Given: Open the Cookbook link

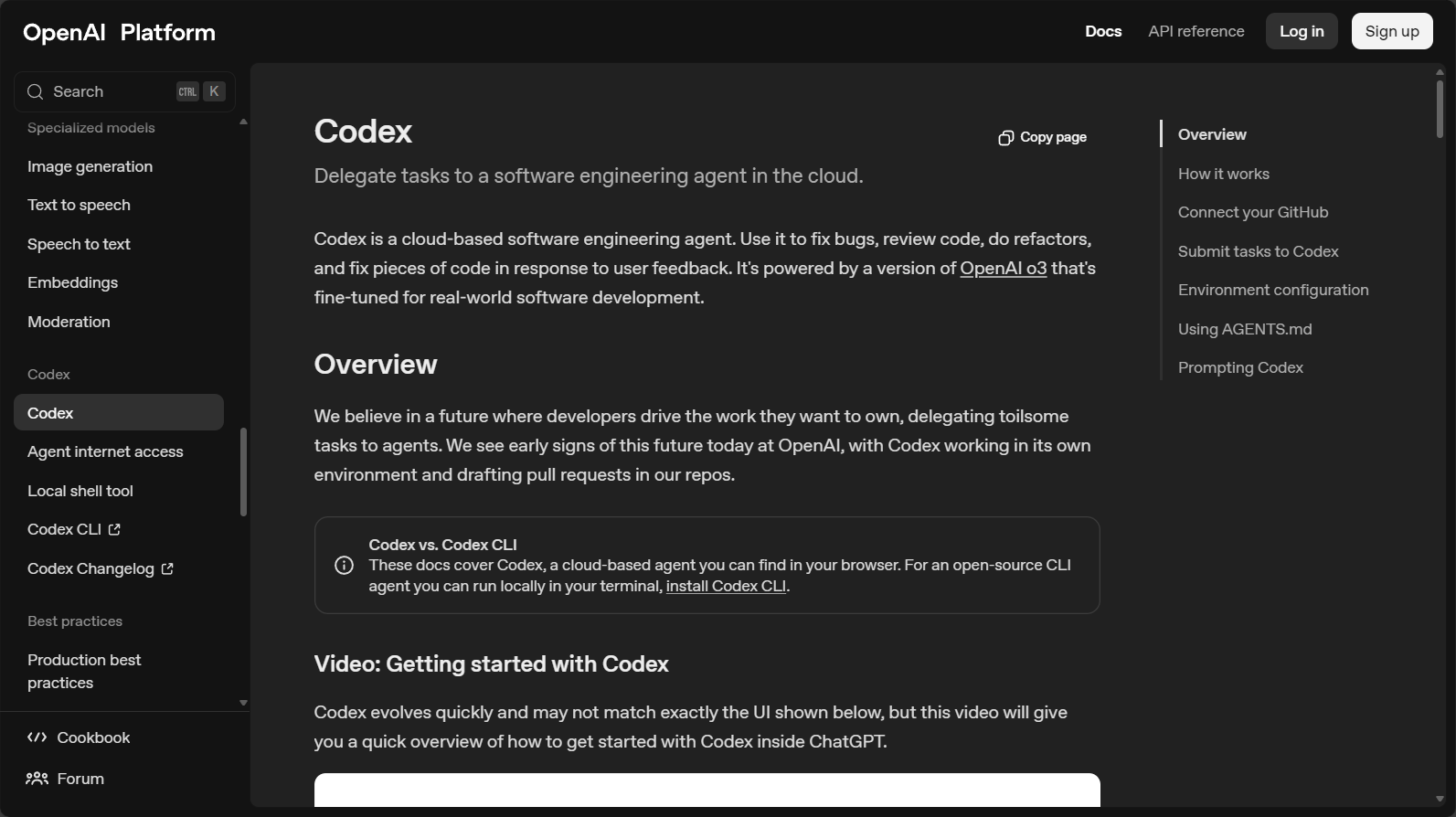Looking at the screenshot, I should (x=79, y=737).
